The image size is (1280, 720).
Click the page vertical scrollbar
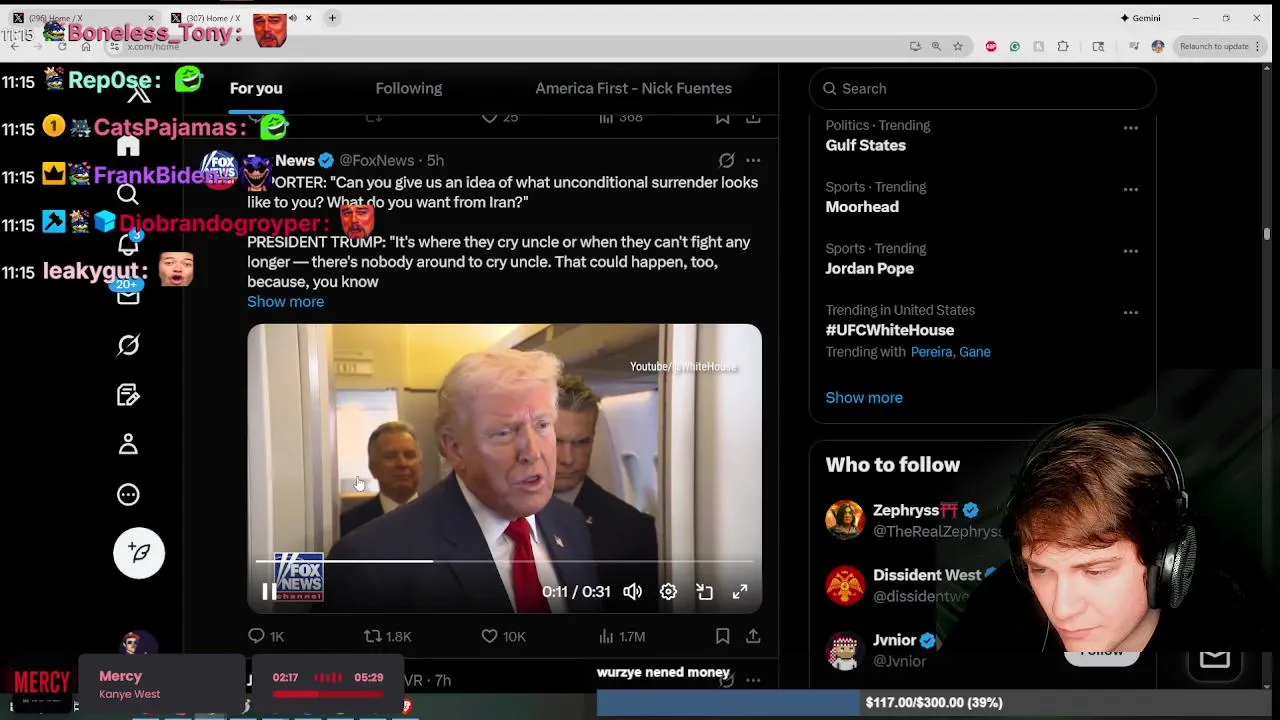click(x=1267, y=234)
